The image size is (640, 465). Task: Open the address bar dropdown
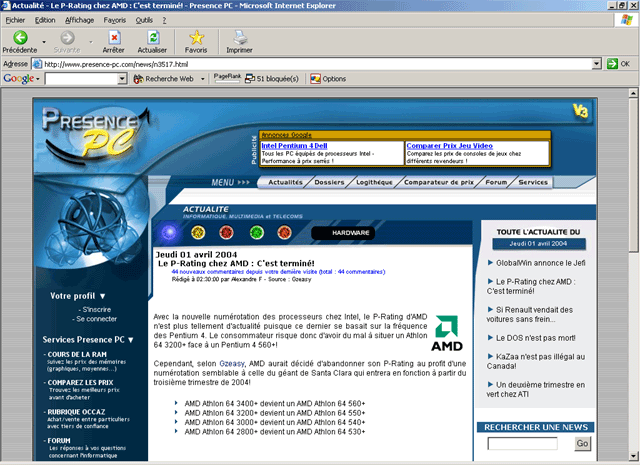coord(597,64)
